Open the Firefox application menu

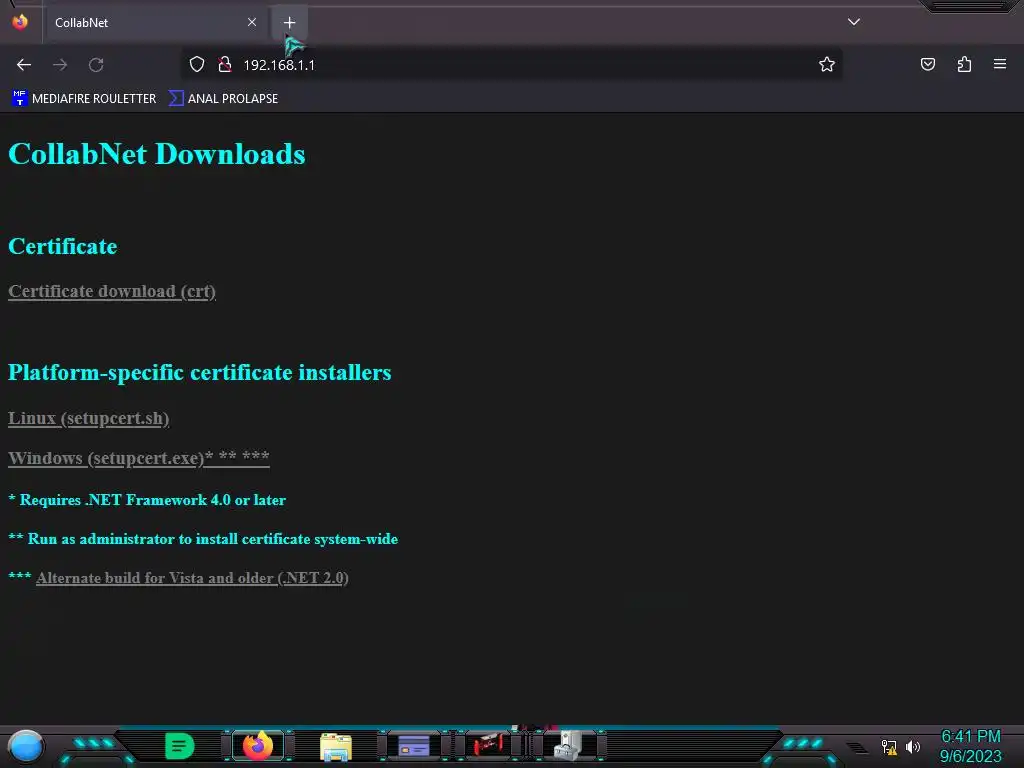(x=1000, y=64)
